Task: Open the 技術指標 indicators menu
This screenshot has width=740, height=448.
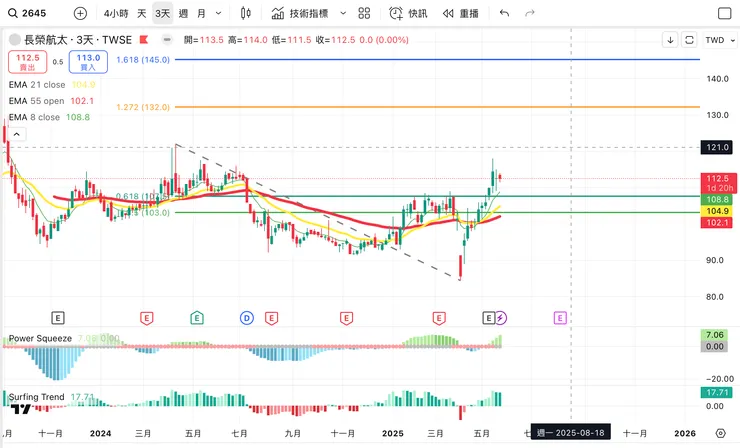Action: 300,13
